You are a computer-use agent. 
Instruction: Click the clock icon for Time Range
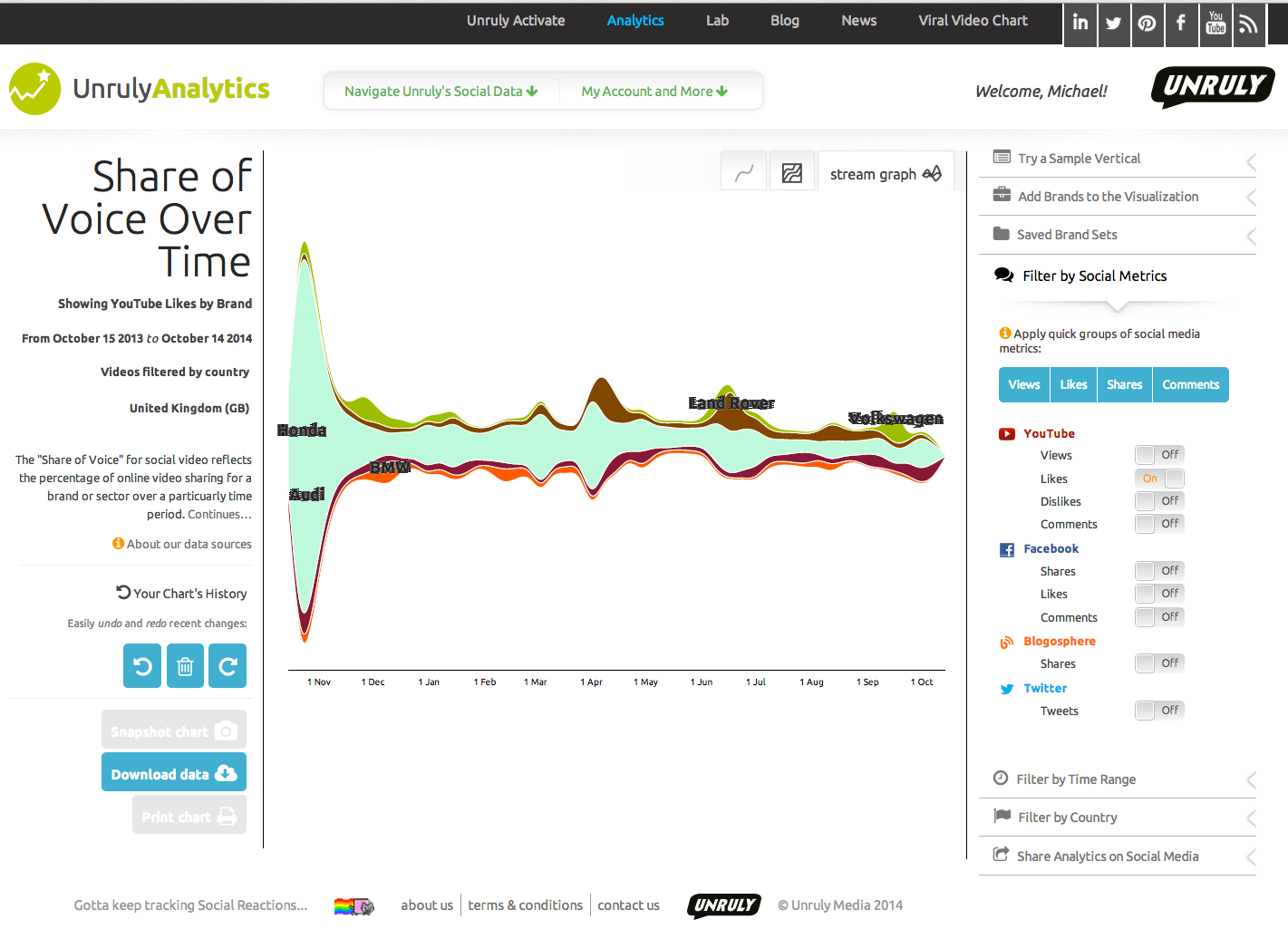coord(1001,778)
